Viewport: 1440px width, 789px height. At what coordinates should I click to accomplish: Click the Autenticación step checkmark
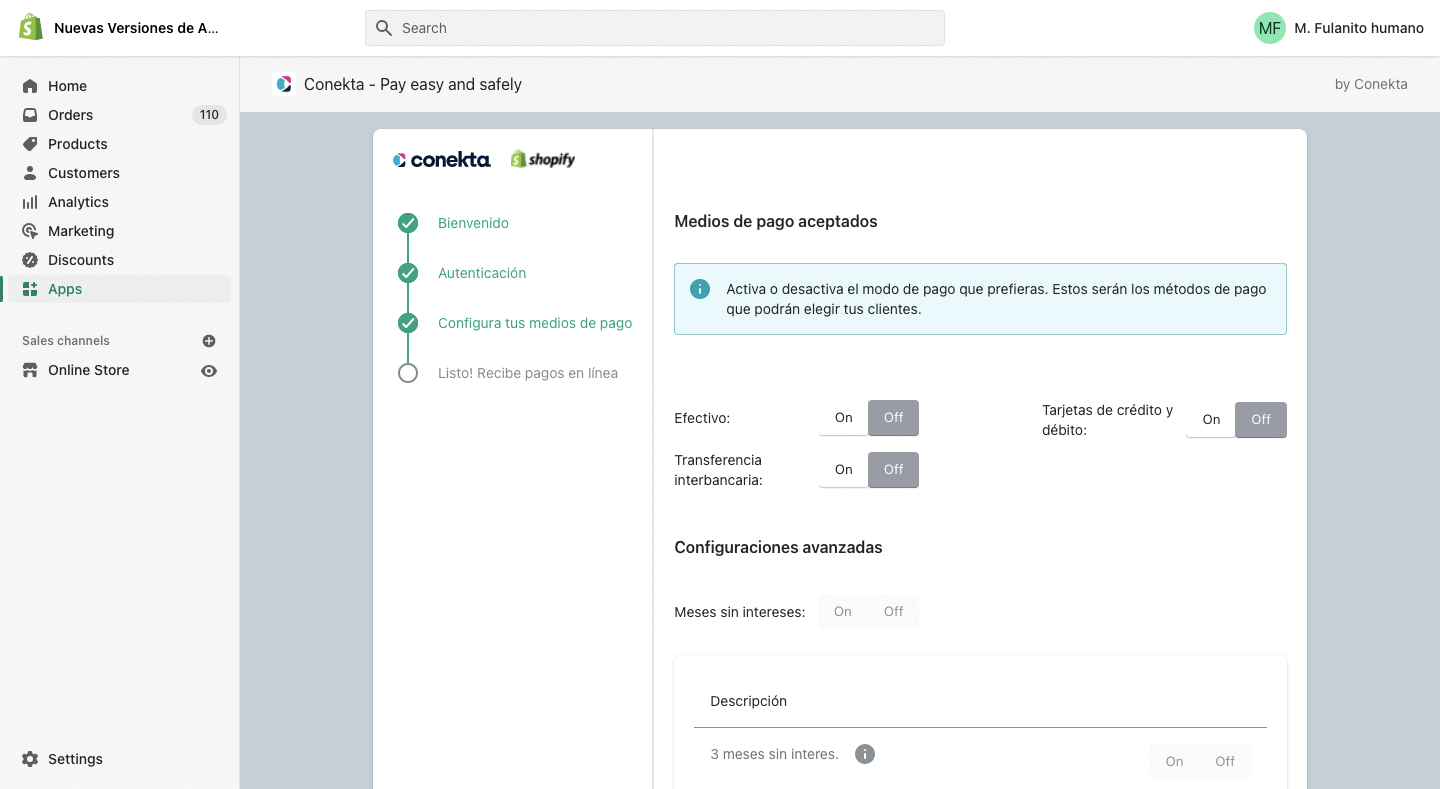[408, 273]
